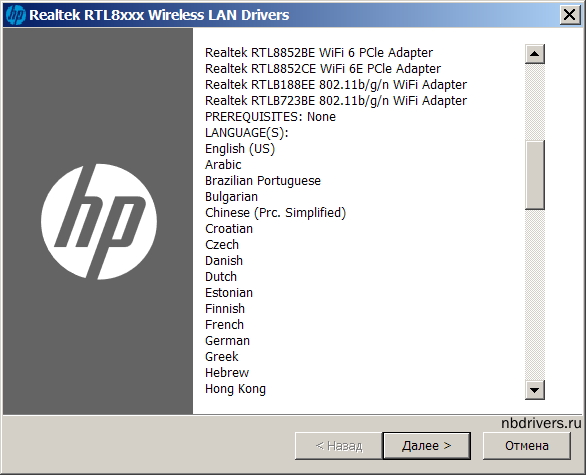
Task: Click the 'Hong Kong' text
Action: [235, 389]
